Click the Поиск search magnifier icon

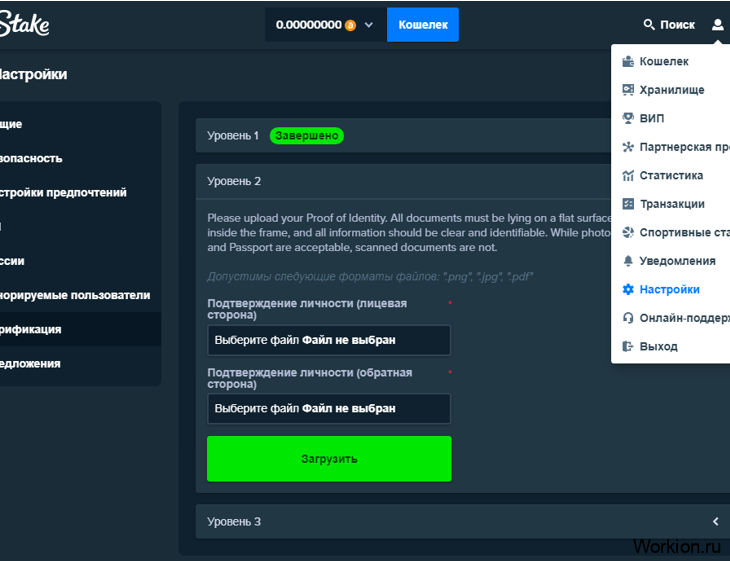(x=649, y=24)
